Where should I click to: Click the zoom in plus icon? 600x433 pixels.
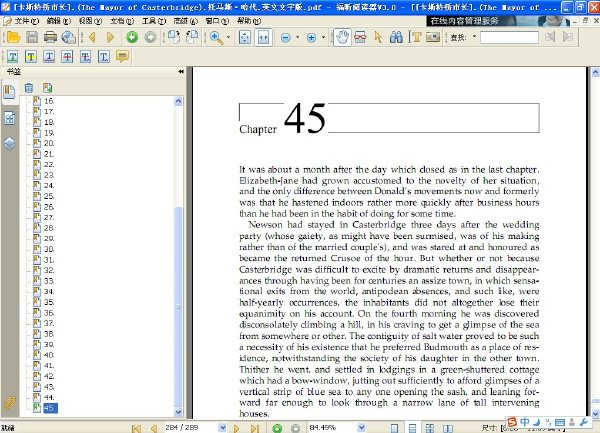[311, 37]
